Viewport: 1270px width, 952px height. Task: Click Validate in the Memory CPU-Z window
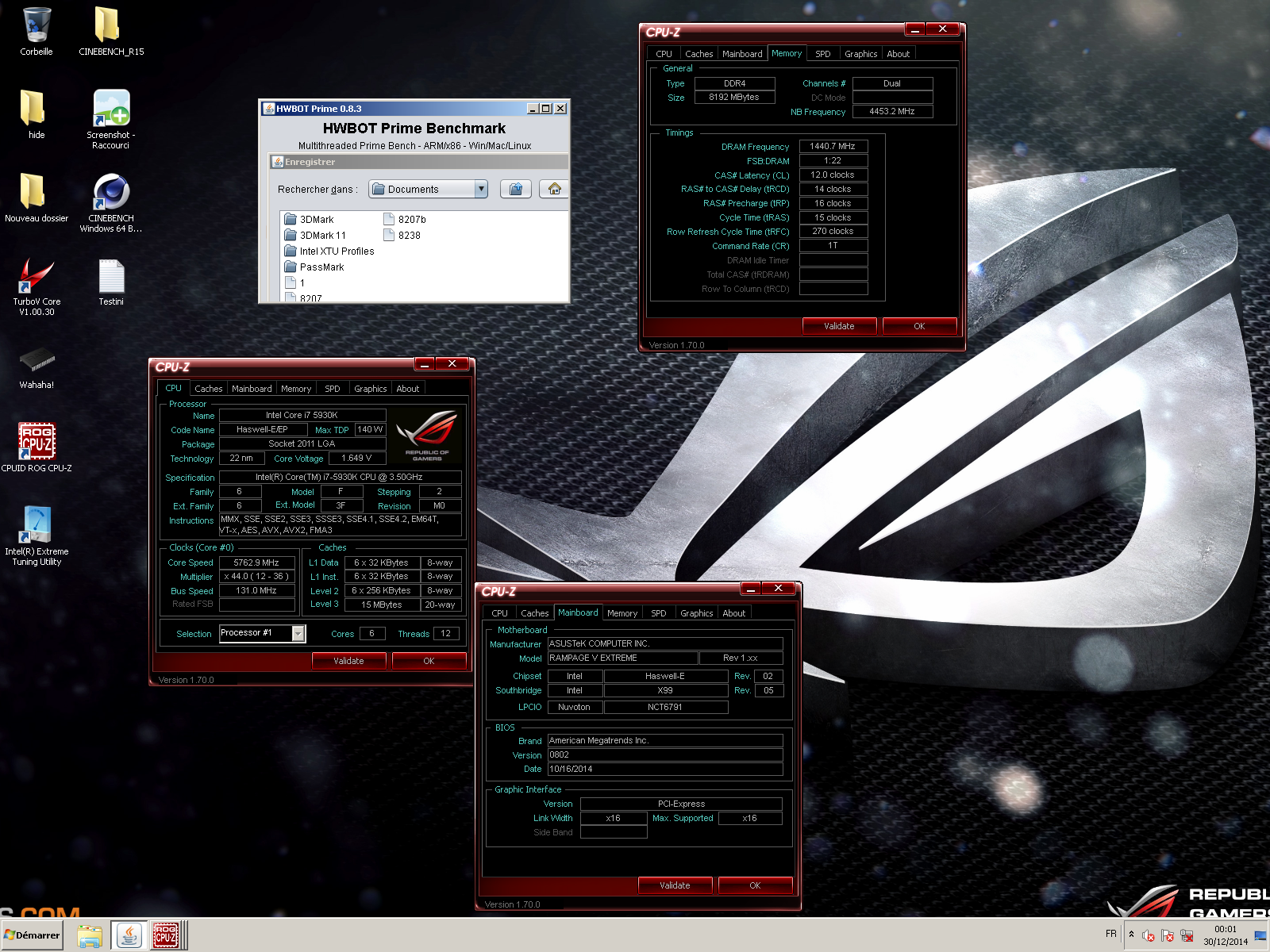pyautogui.click(x=839, y=326)
